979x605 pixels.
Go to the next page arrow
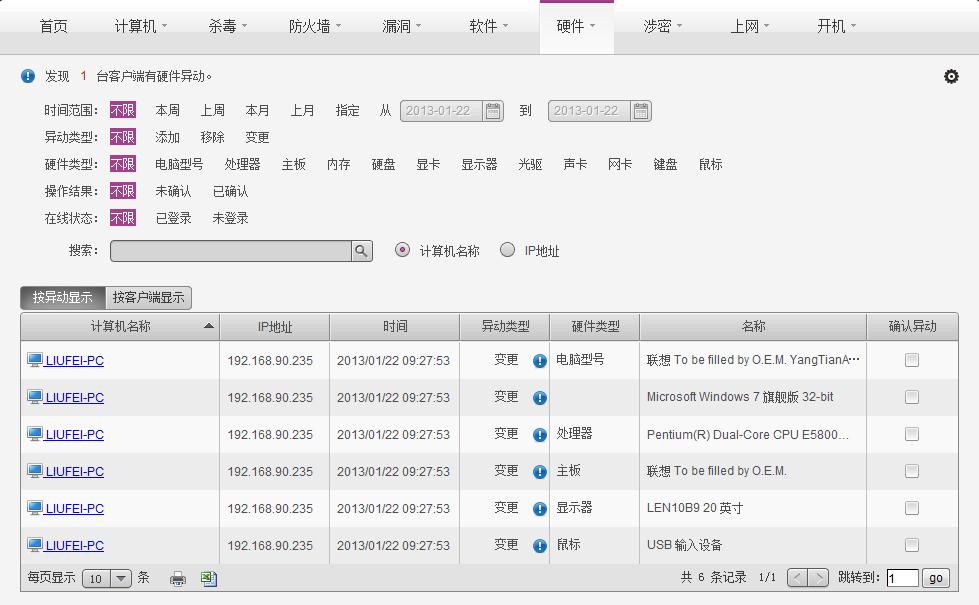tap(819, 578)
